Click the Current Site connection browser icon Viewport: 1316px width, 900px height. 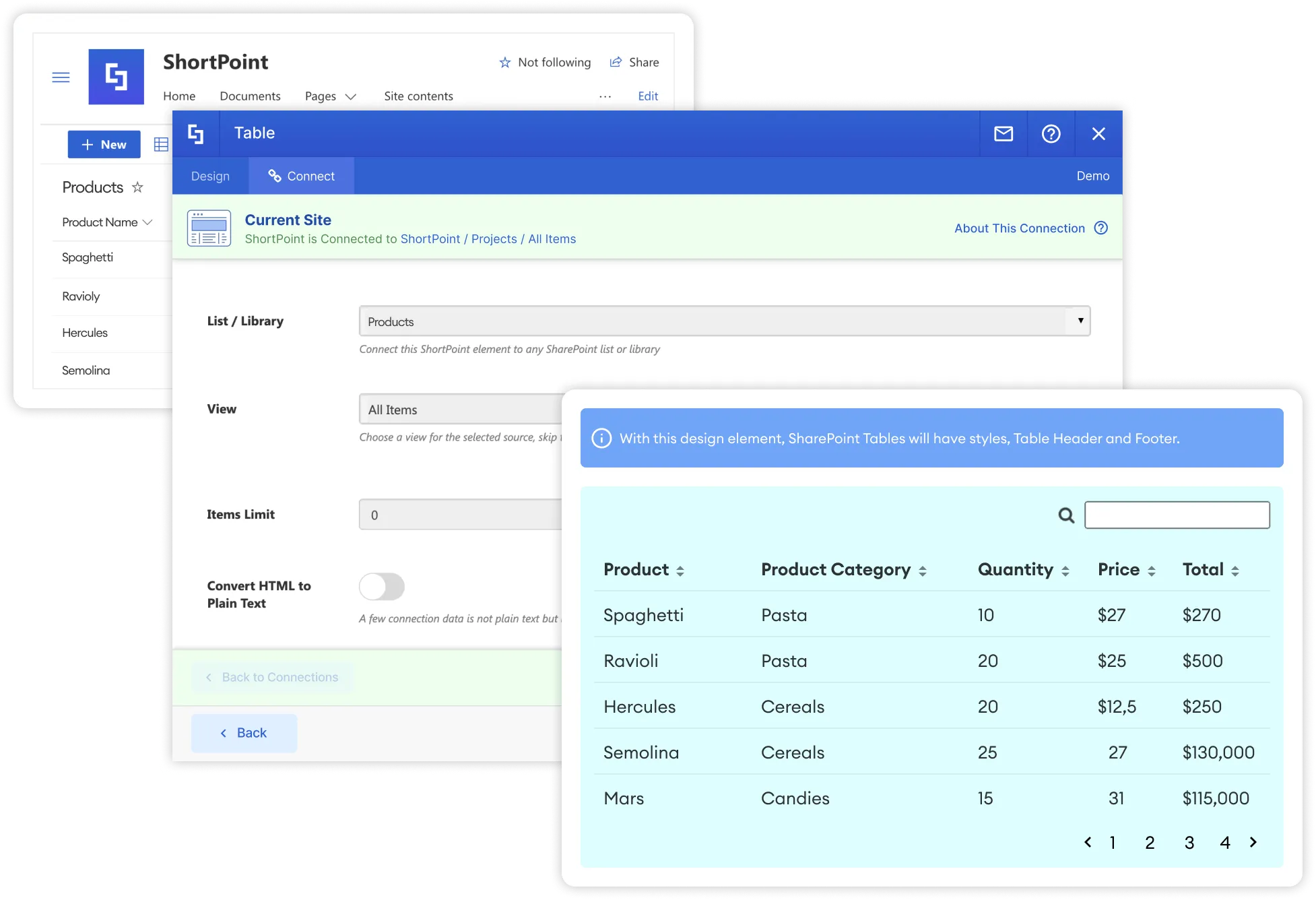(x=209, y=228)
